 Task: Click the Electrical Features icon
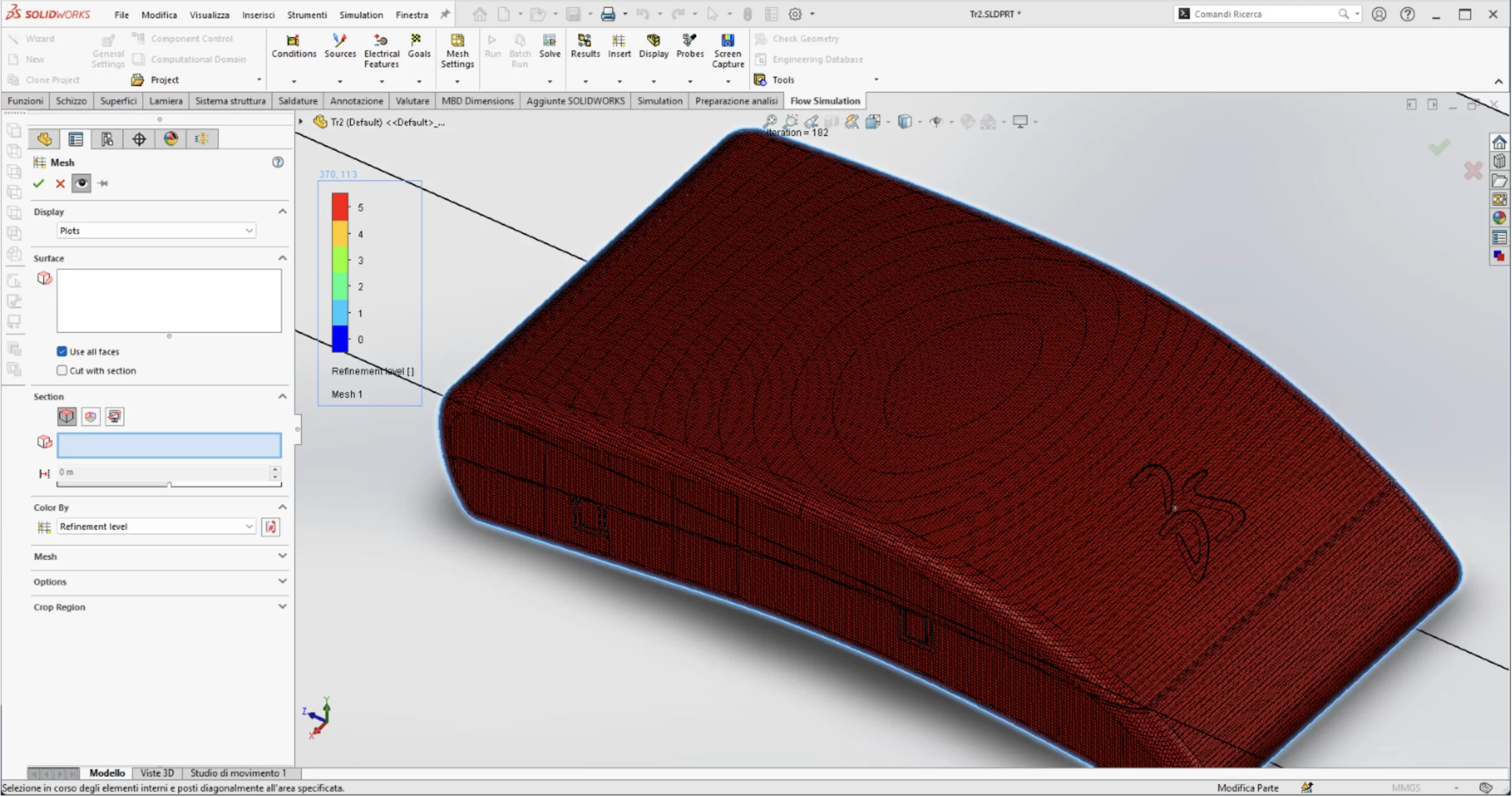(x=381, y=40)
